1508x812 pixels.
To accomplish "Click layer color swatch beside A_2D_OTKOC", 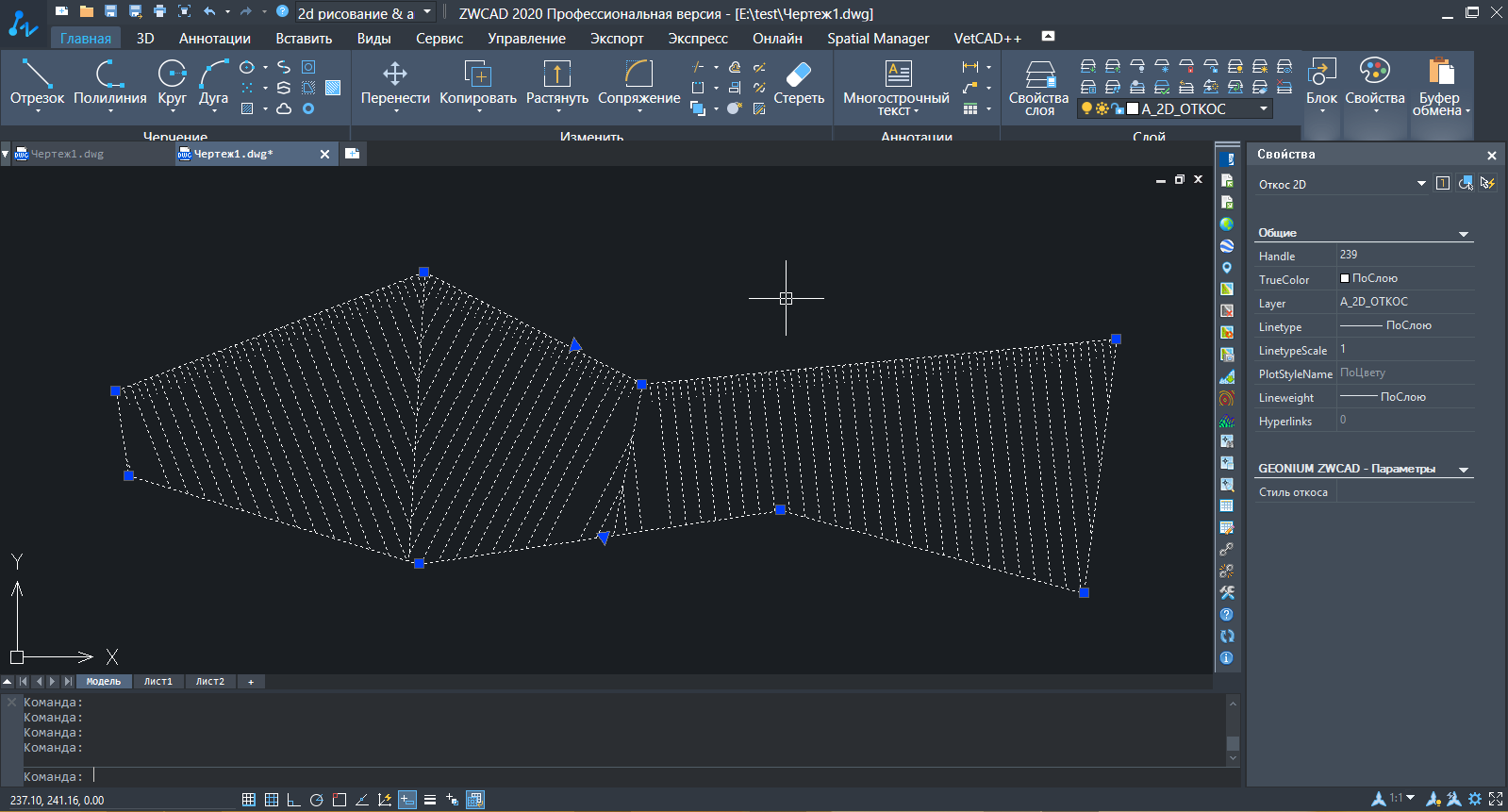I will [x=1133, y=108].
